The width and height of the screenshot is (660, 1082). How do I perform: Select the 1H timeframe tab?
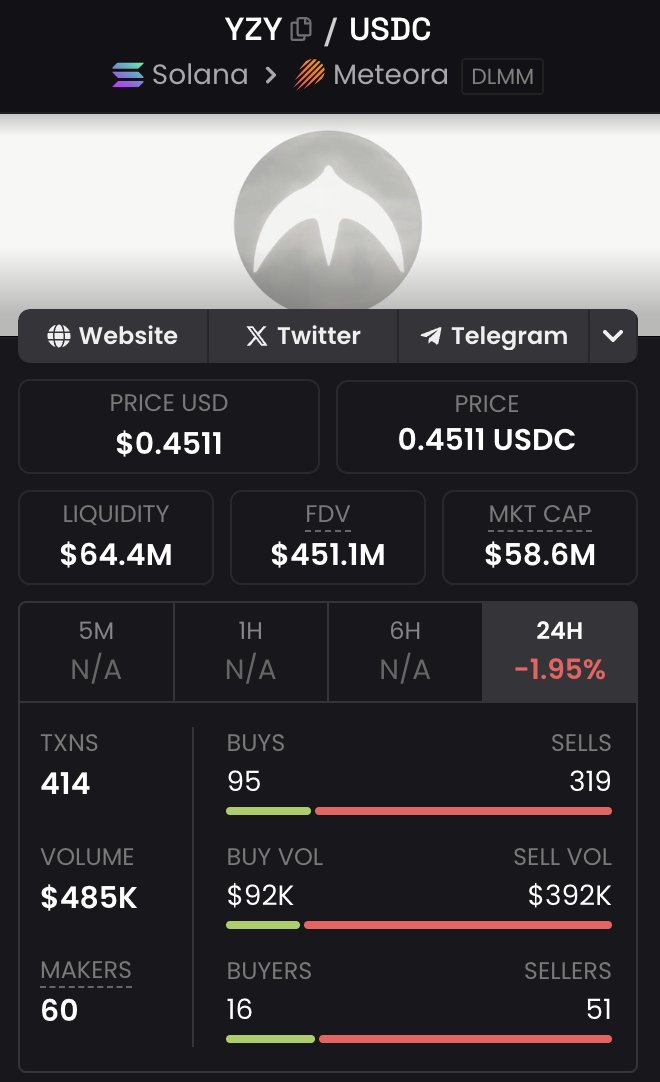251,651
